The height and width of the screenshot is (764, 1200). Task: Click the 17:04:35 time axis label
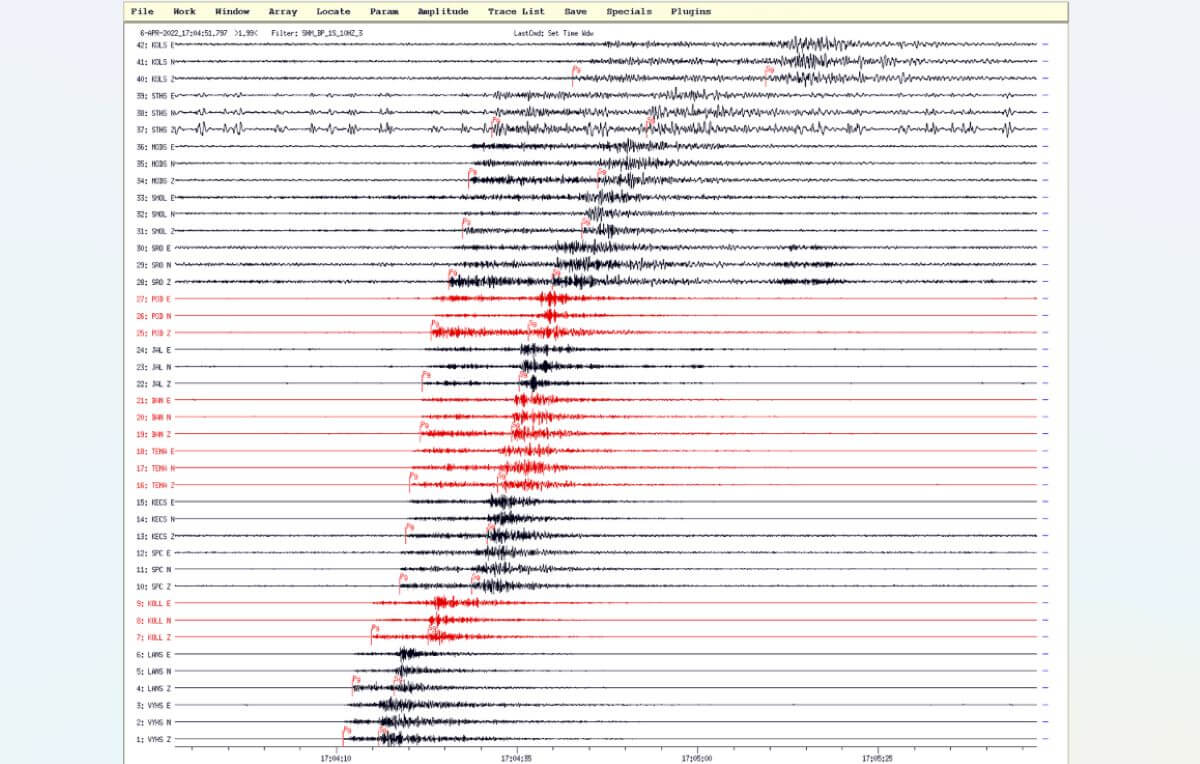[516, 758]
